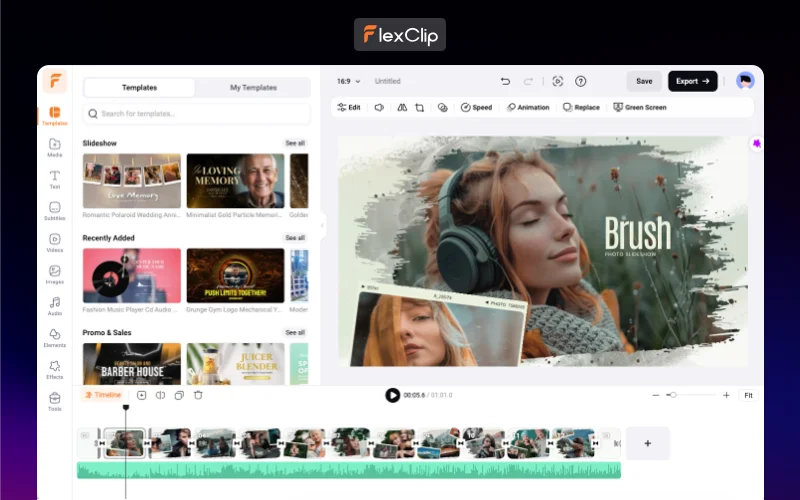Open the Subtitles sidebar tool
The image size is (800, 500).
[x=55, y=211]
